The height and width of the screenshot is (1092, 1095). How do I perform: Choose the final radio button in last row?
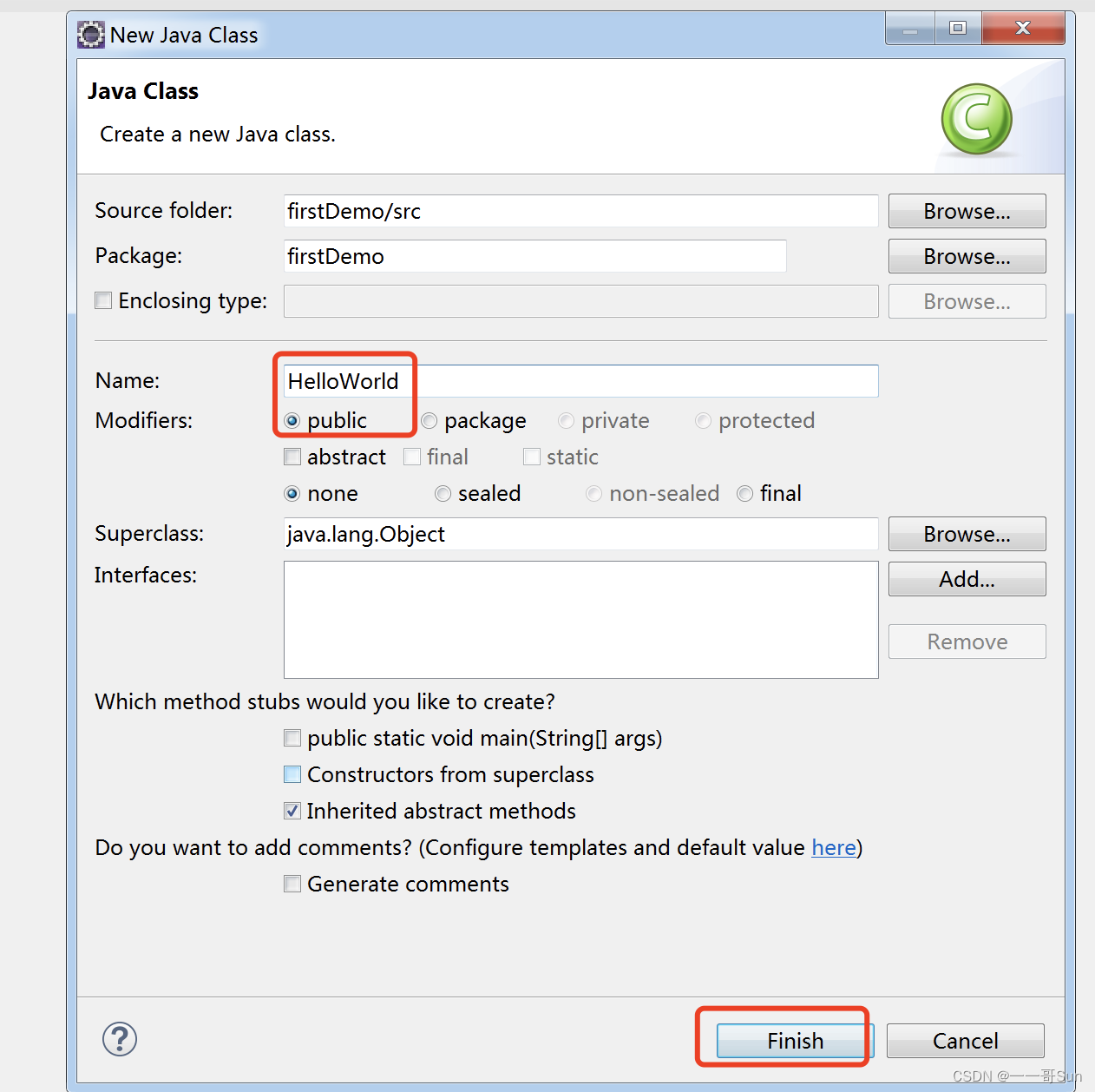tap(745, 494)
